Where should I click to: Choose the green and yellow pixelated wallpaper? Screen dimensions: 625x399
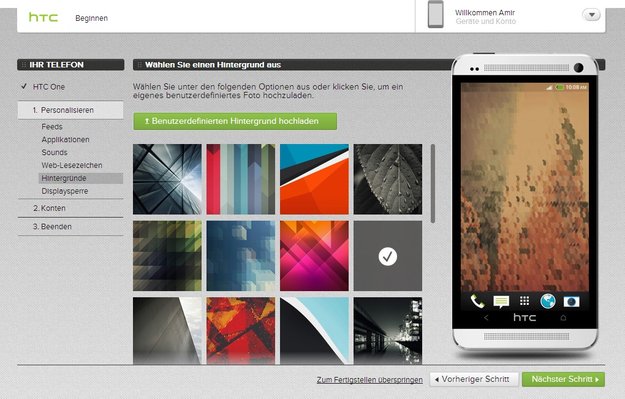pyautogui.click(x=167, y=256)
